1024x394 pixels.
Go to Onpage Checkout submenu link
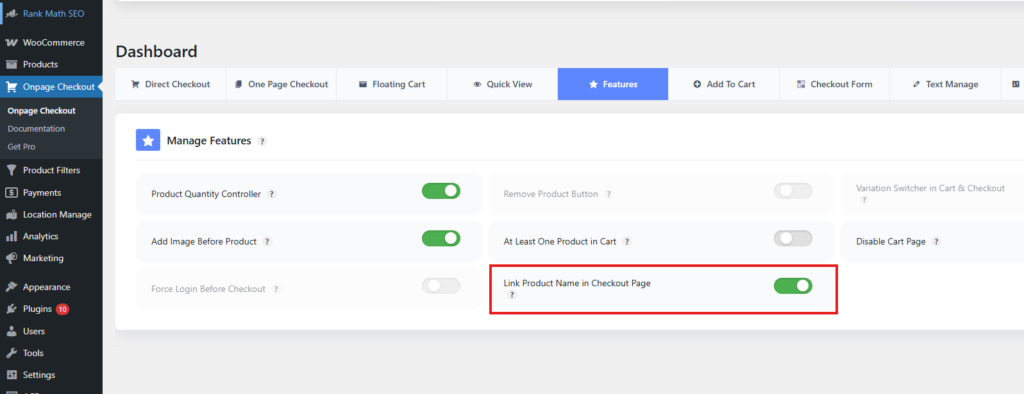pos(41,111)
